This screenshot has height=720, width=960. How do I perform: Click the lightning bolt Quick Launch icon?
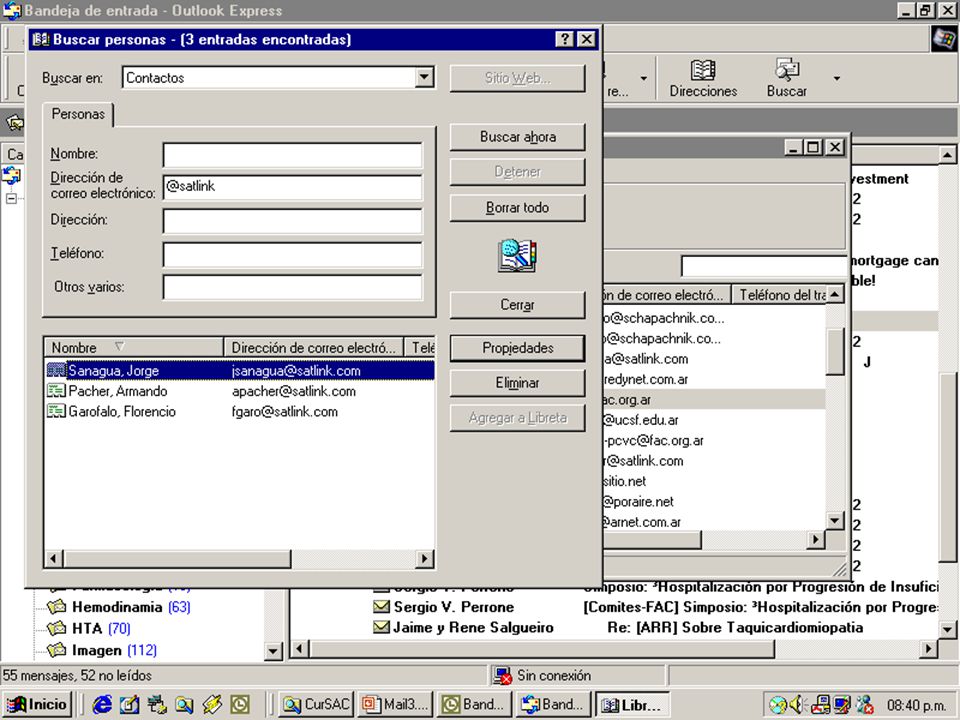212,705
